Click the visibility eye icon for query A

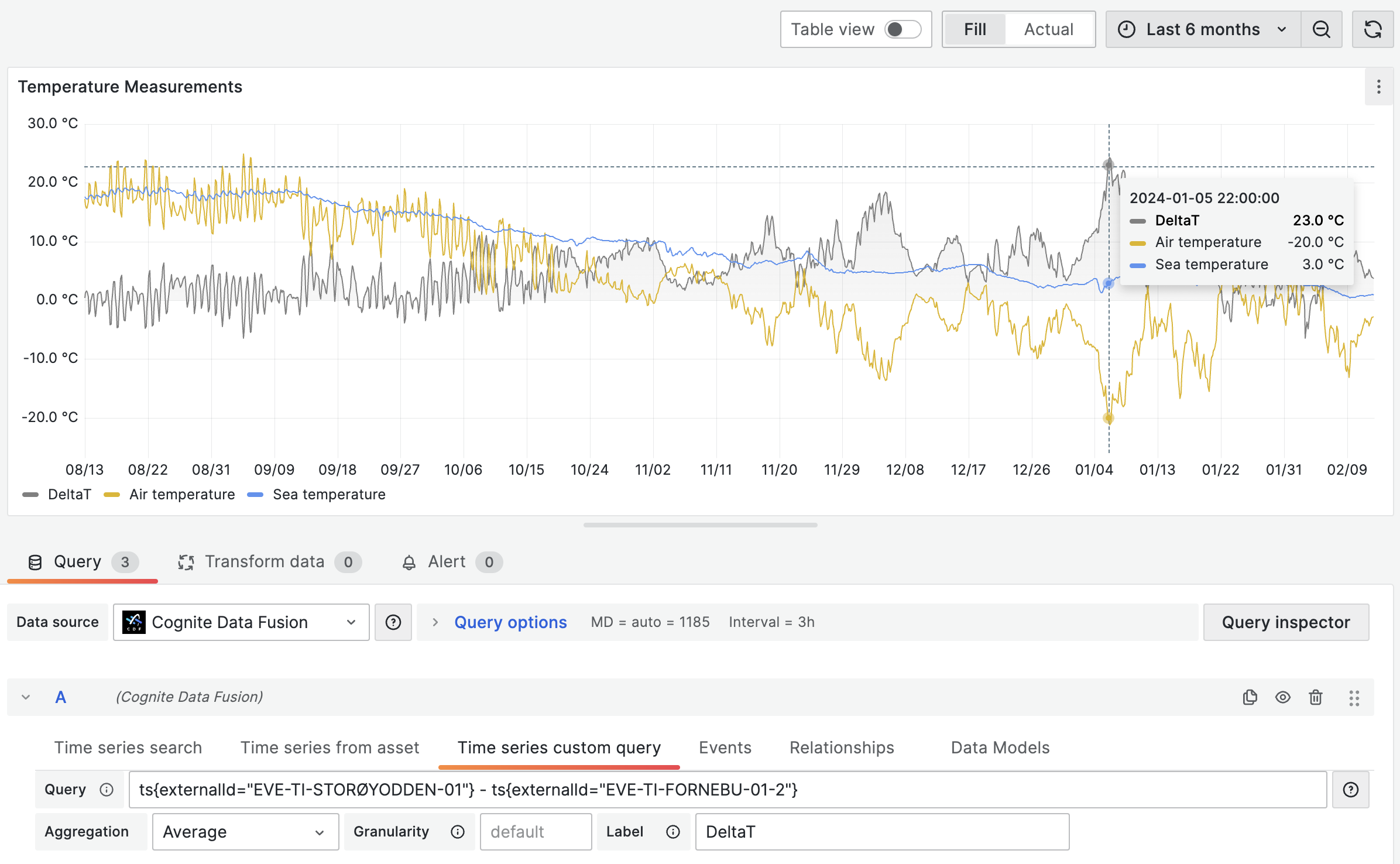coord(1283,698)
